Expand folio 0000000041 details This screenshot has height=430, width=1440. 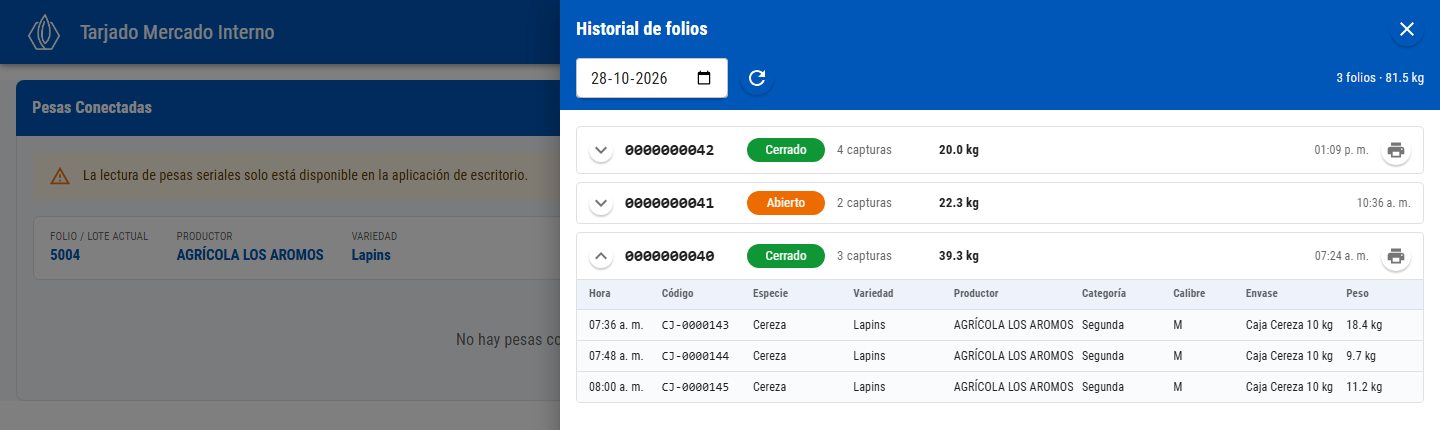601,204
